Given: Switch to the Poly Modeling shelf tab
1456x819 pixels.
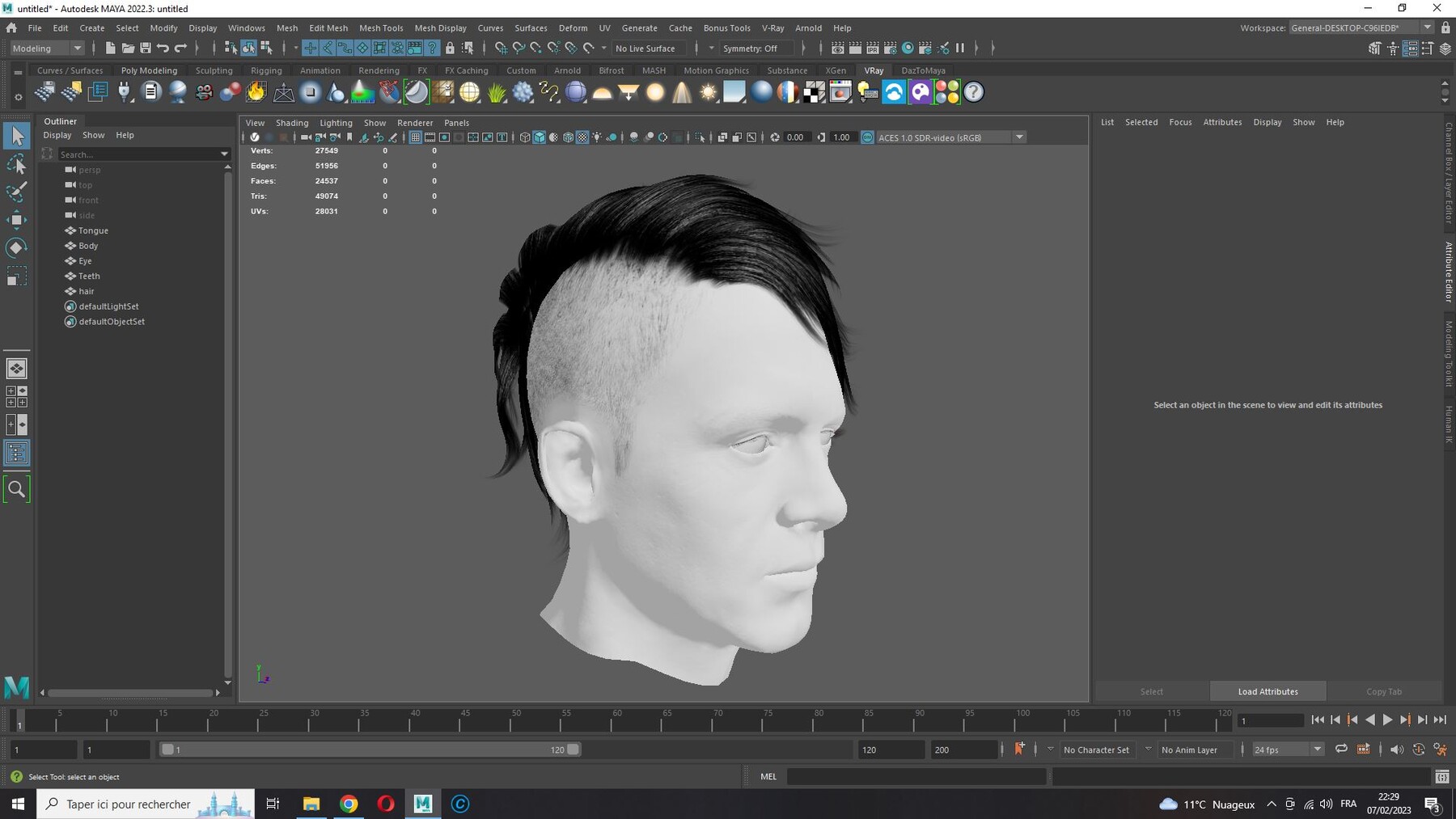Looking at the screenshot, I should click(x=149, y=70).
